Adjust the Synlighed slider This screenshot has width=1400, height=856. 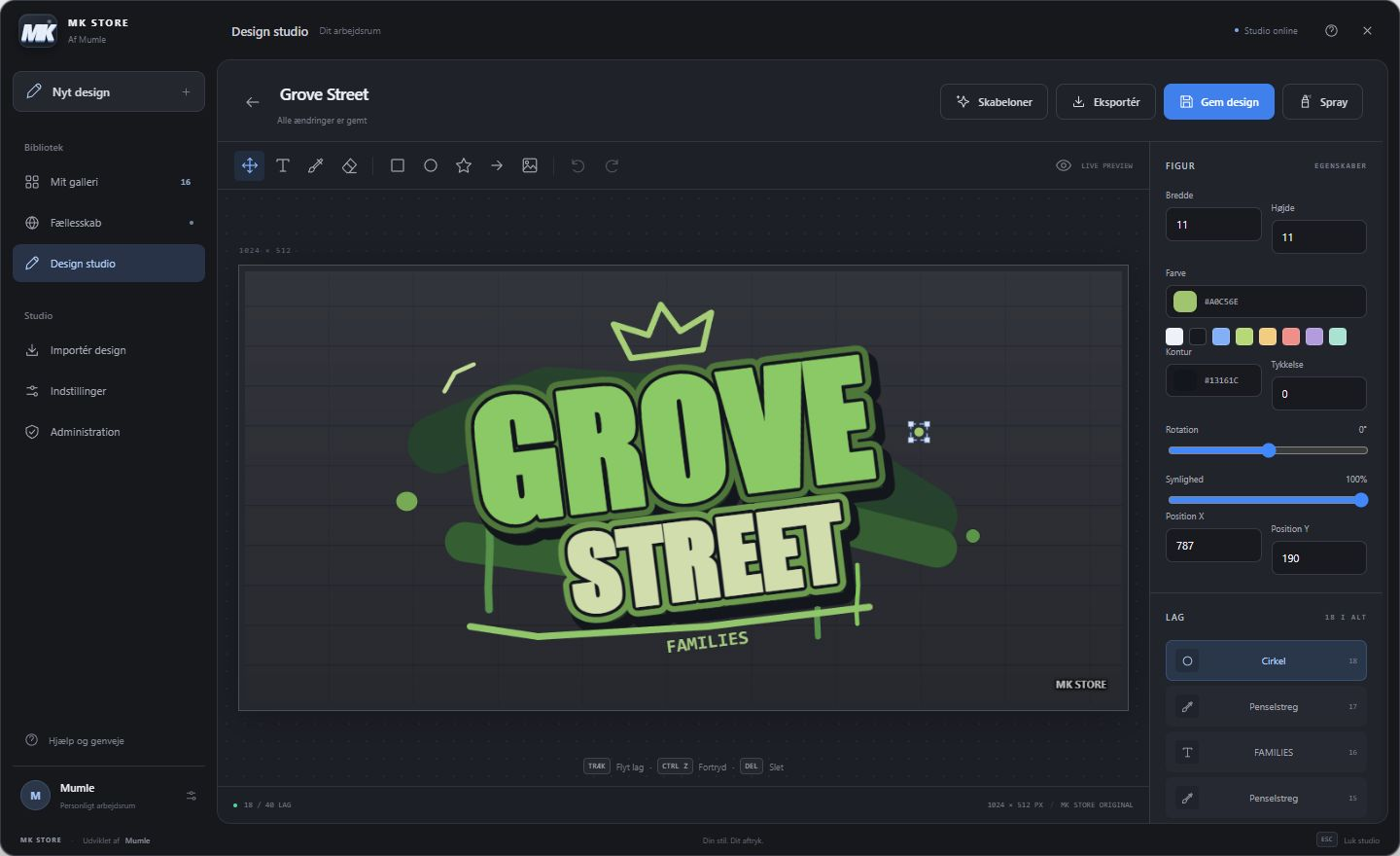[1268, 500]
